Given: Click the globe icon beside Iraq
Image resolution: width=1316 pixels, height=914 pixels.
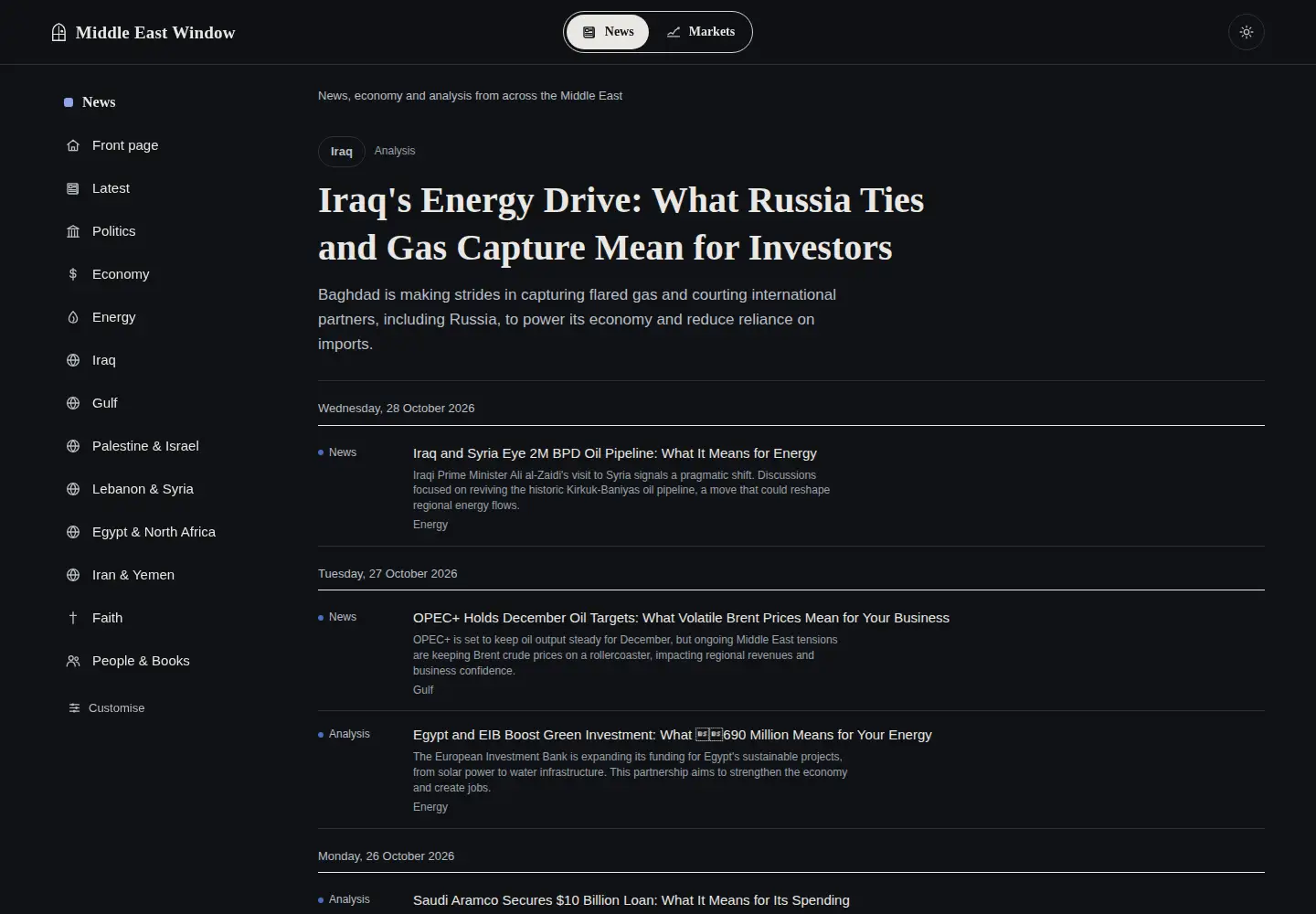Looking at the screenshot, I should 73,360.
